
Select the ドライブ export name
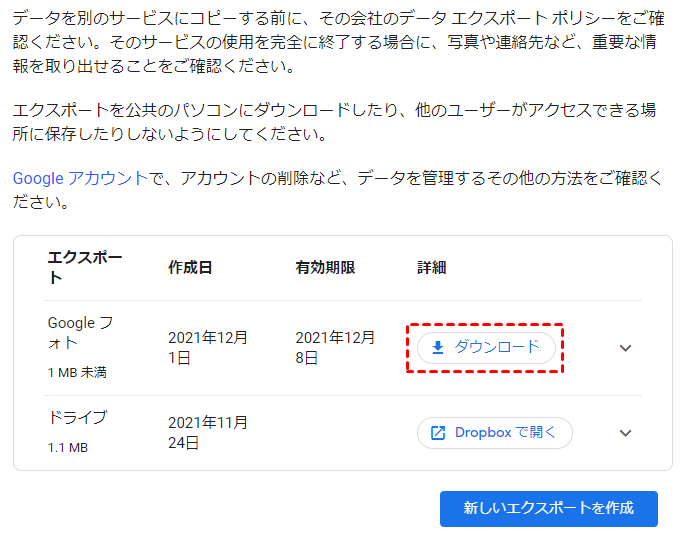point(77,418)
